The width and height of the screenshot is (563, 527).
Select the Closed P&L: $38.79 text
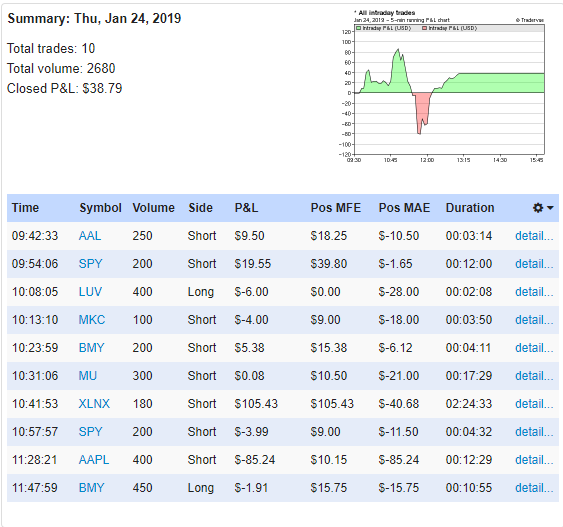[65, 88]
